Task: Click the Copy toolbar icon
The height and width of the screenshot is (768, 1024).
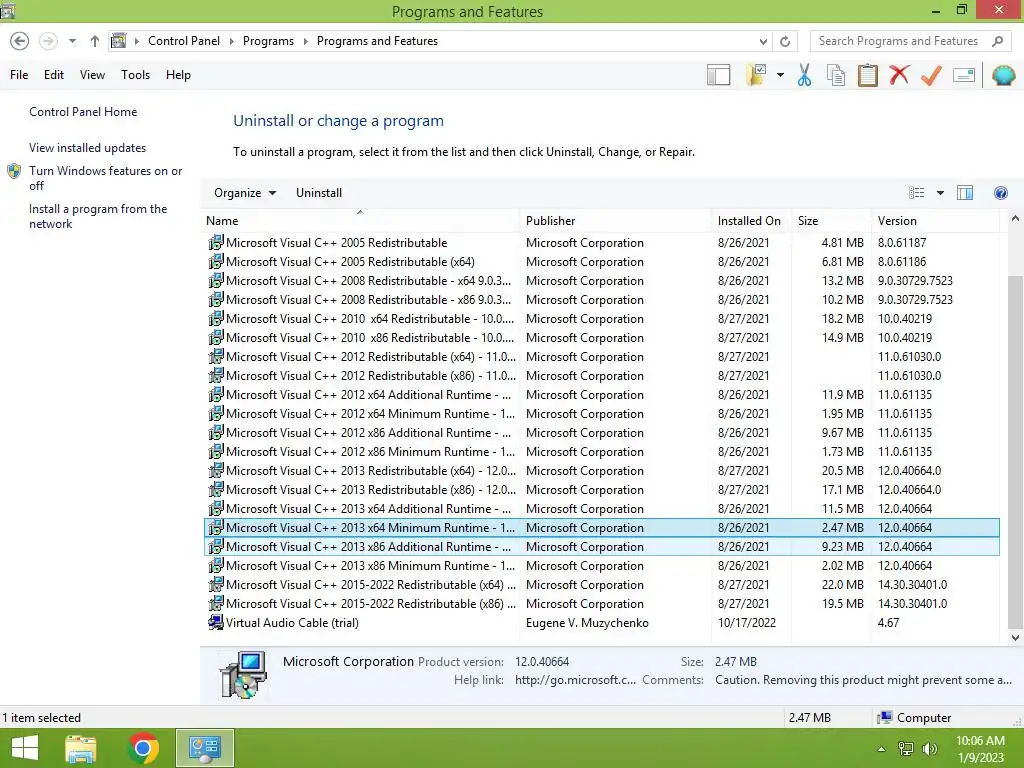Action: pyautogui.click(x=836, y=75)
